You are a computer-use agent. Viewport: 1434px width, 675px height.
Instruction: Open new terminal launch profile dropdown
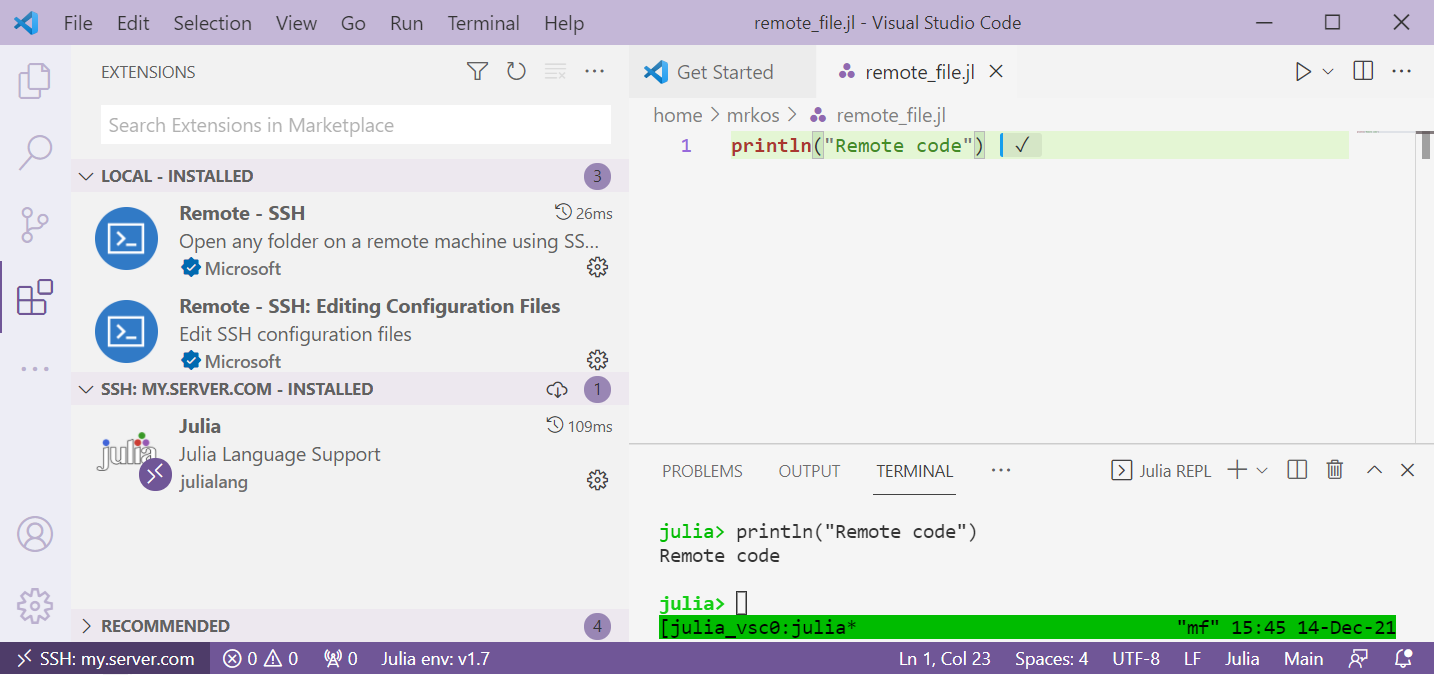1262,470
